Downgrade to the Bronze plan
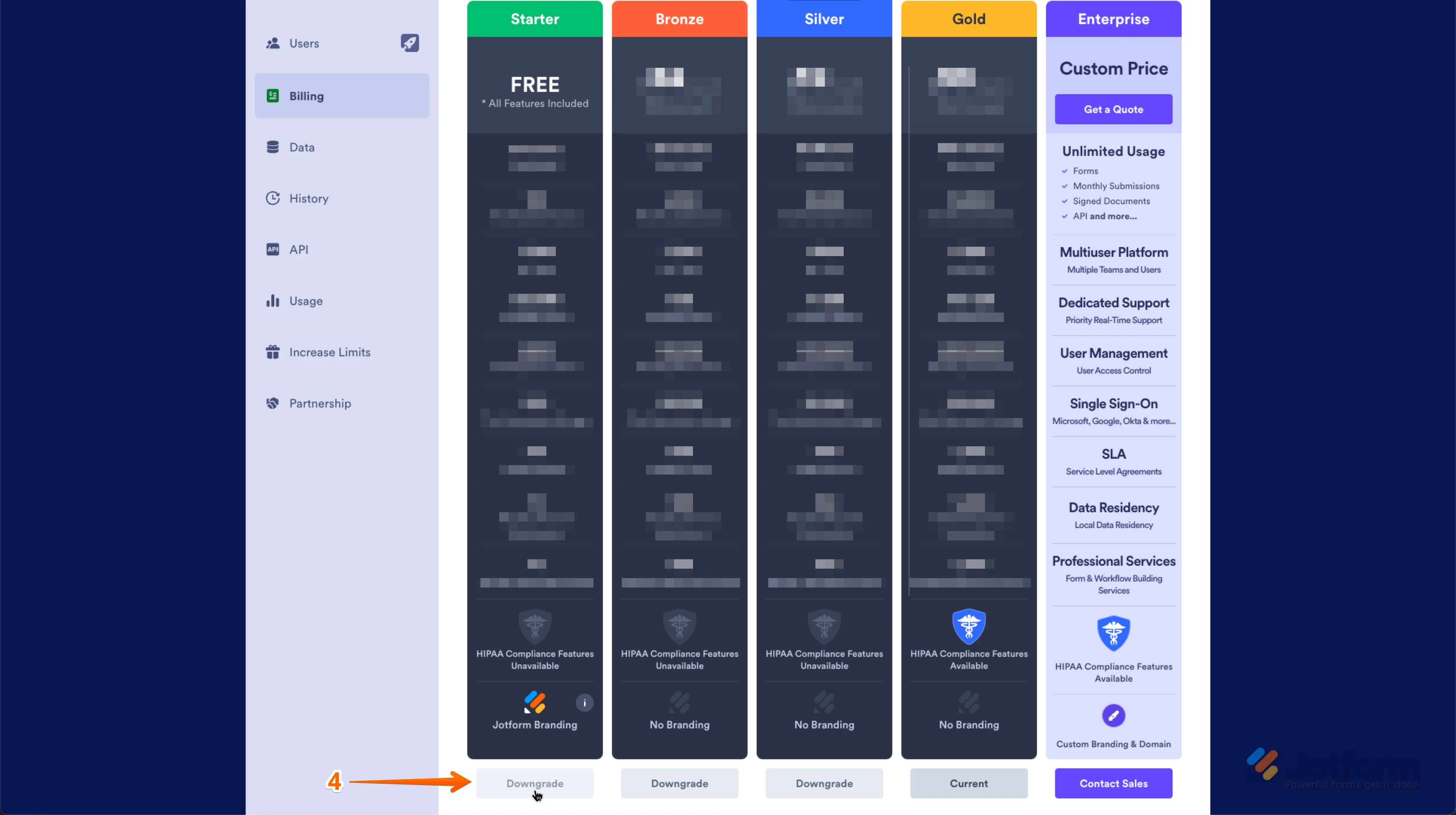1456x815 pixels. pos(679,783)
